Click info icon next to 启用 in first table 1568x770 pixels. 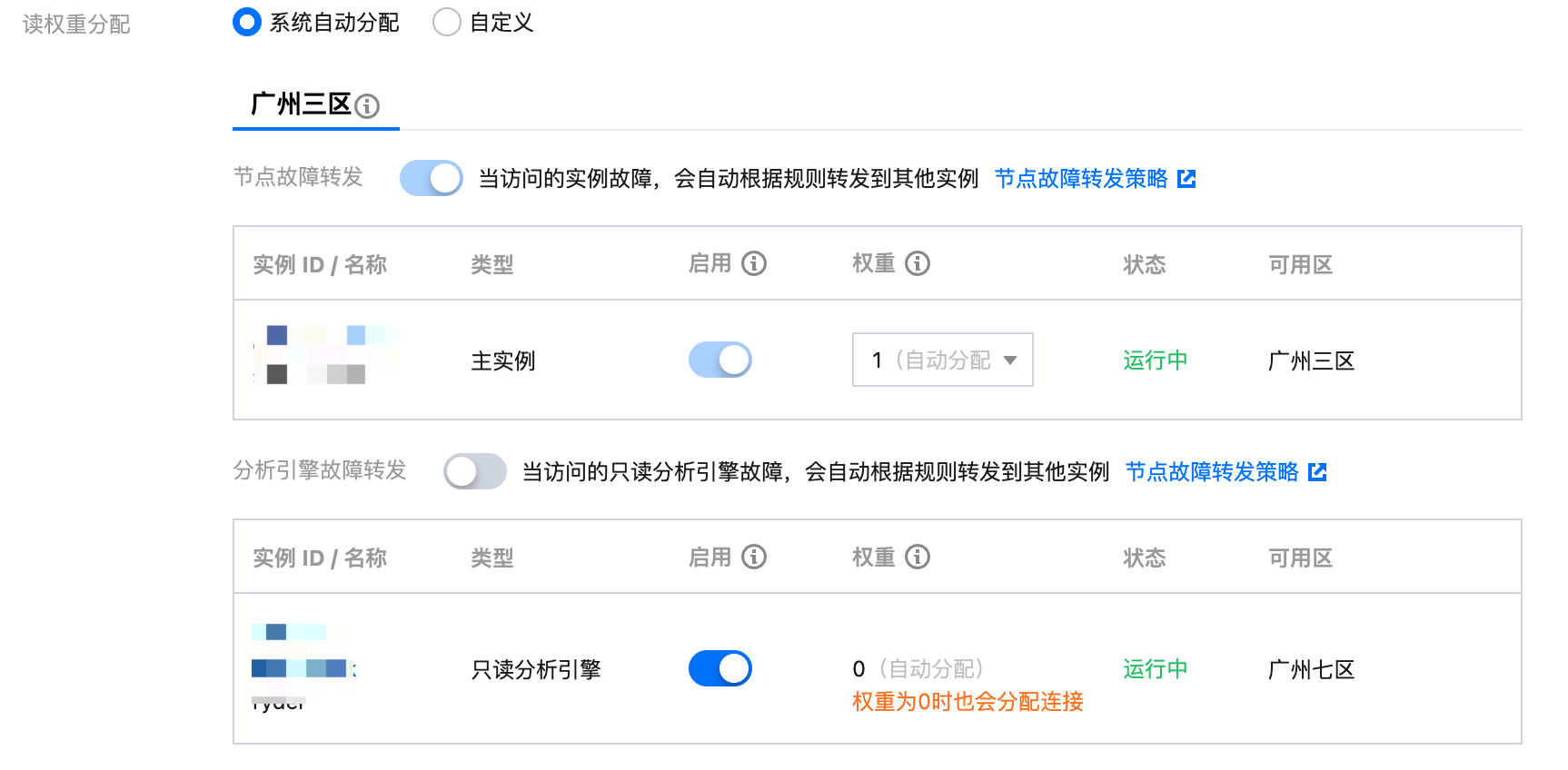pos(754,263)
